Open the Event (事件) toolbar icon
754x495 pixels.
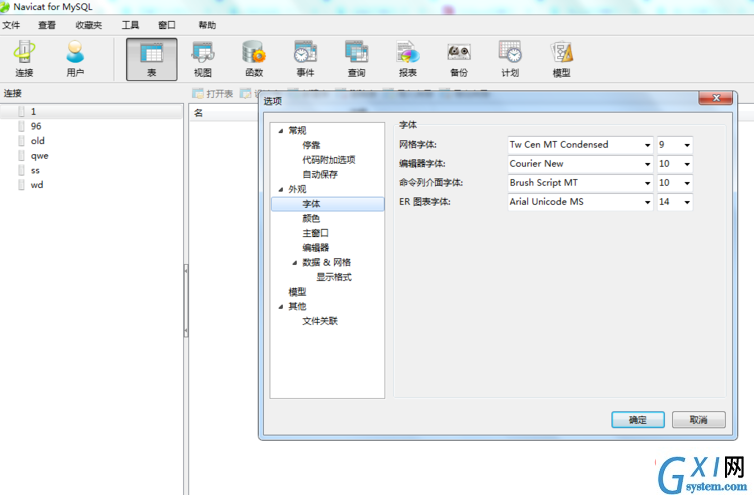[305, 59]
